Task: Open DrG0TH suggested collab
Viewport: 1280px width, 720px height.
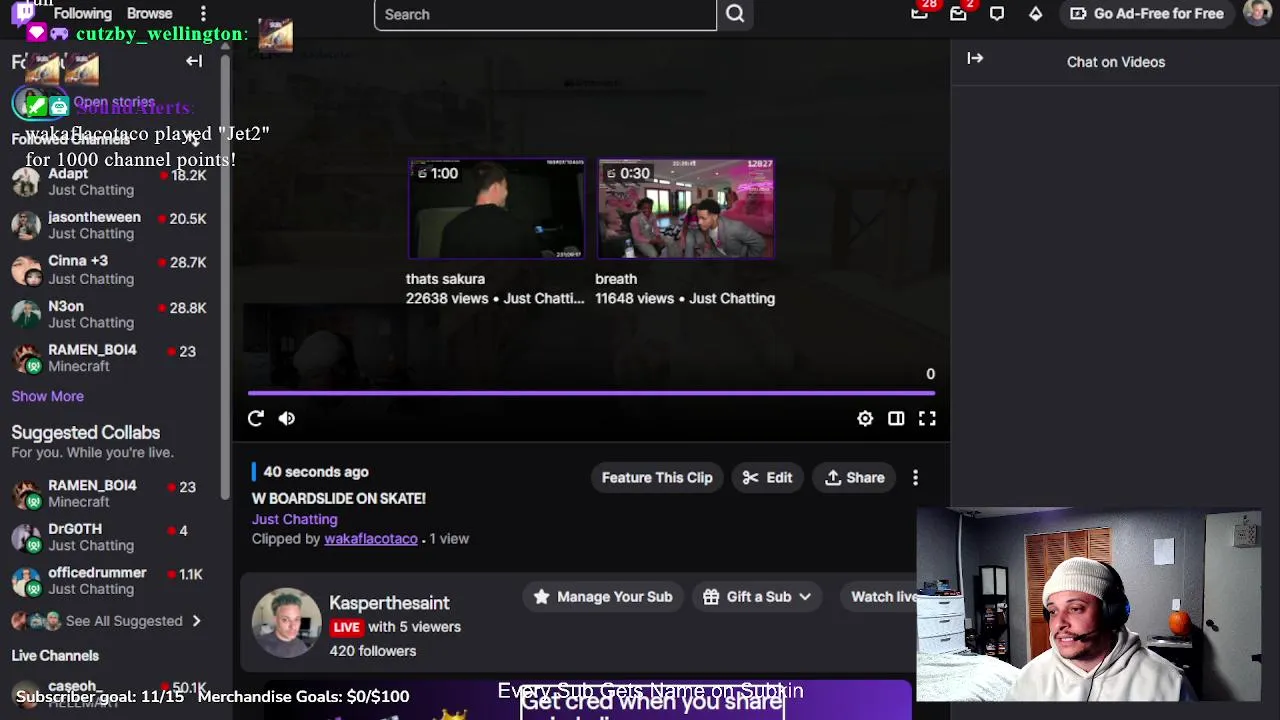Action: 110,537
